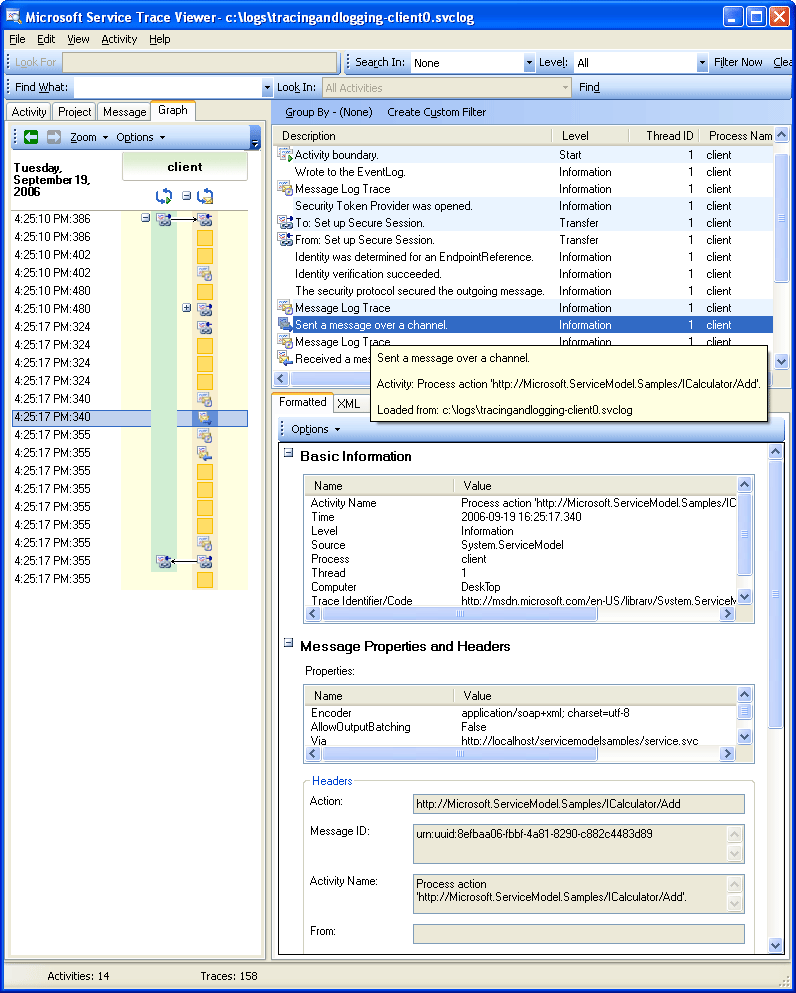Select the Wrote to the EventLog row
Screen dimensions: 796x993
(x=524, y=172)
